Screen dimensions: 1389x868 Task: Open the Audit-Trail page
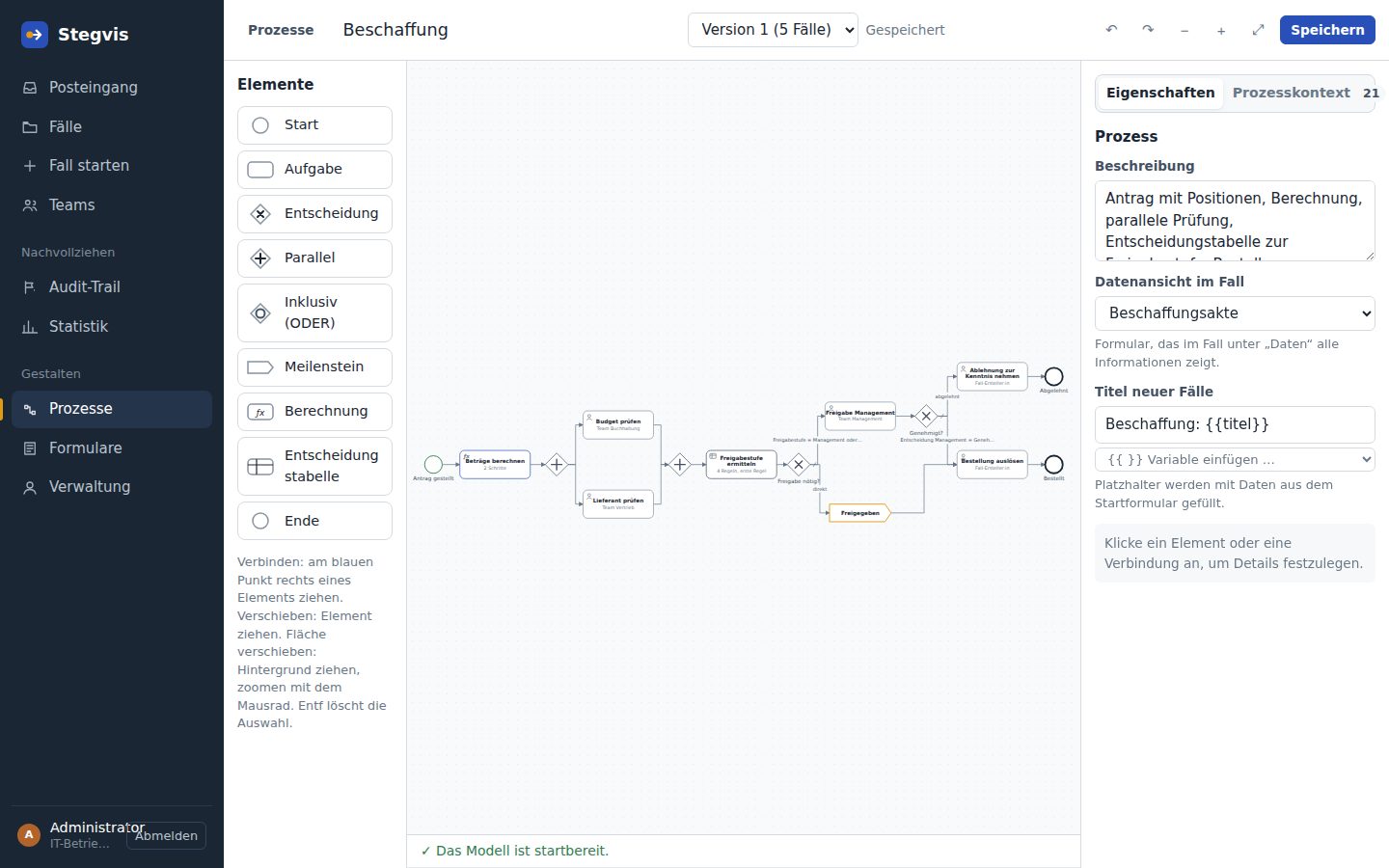[x=112, y=287]
